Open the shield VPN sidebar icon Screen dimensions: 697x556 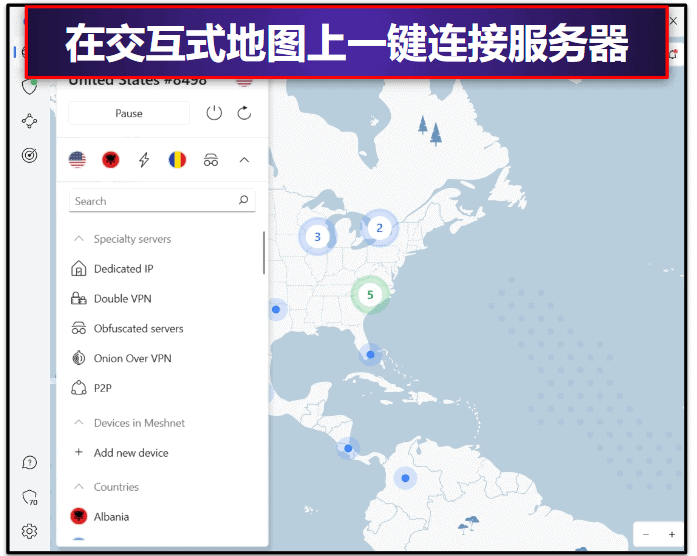30,86
